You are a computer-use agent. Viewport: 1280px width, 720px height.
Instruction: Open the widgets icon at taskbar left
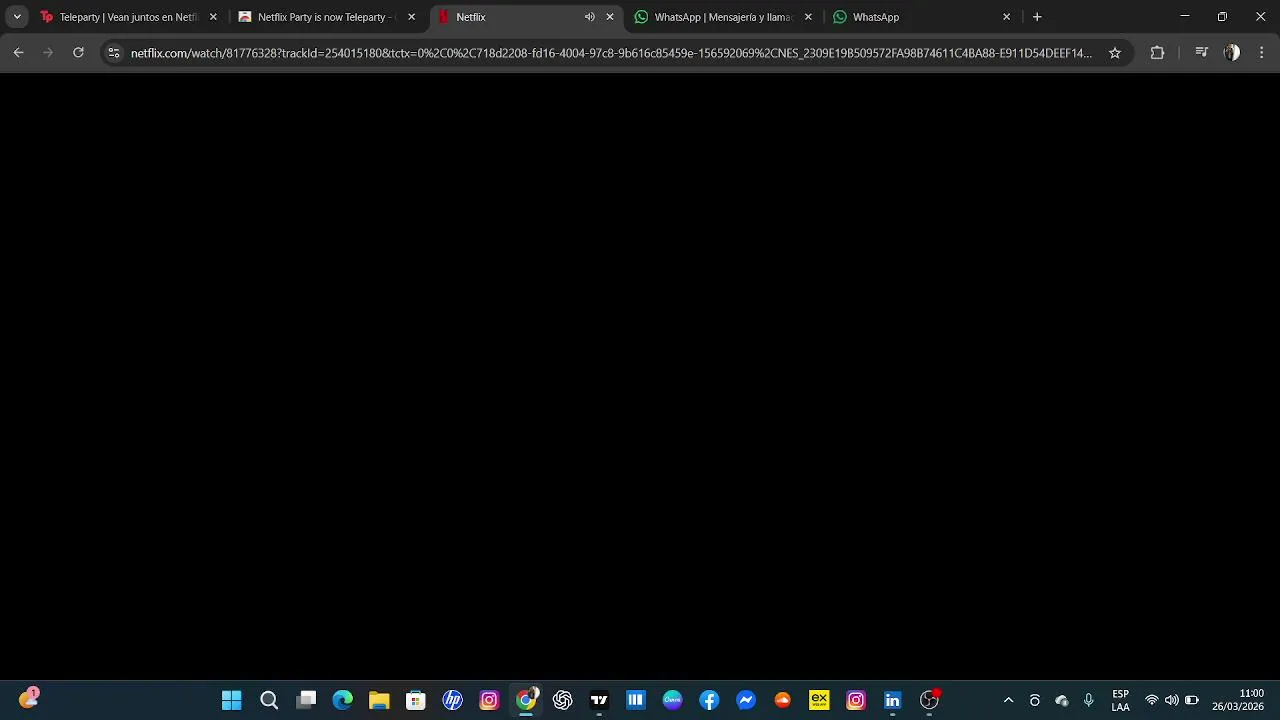coord(29,699)
